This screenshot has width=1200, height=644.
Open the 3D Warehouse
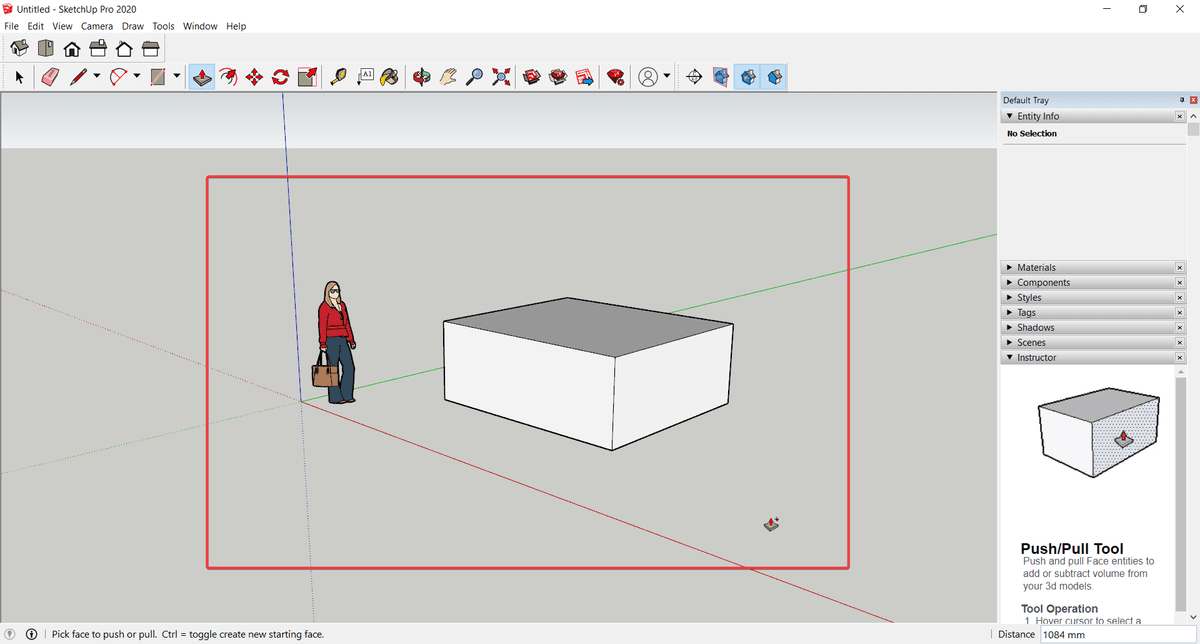[532, 77]
